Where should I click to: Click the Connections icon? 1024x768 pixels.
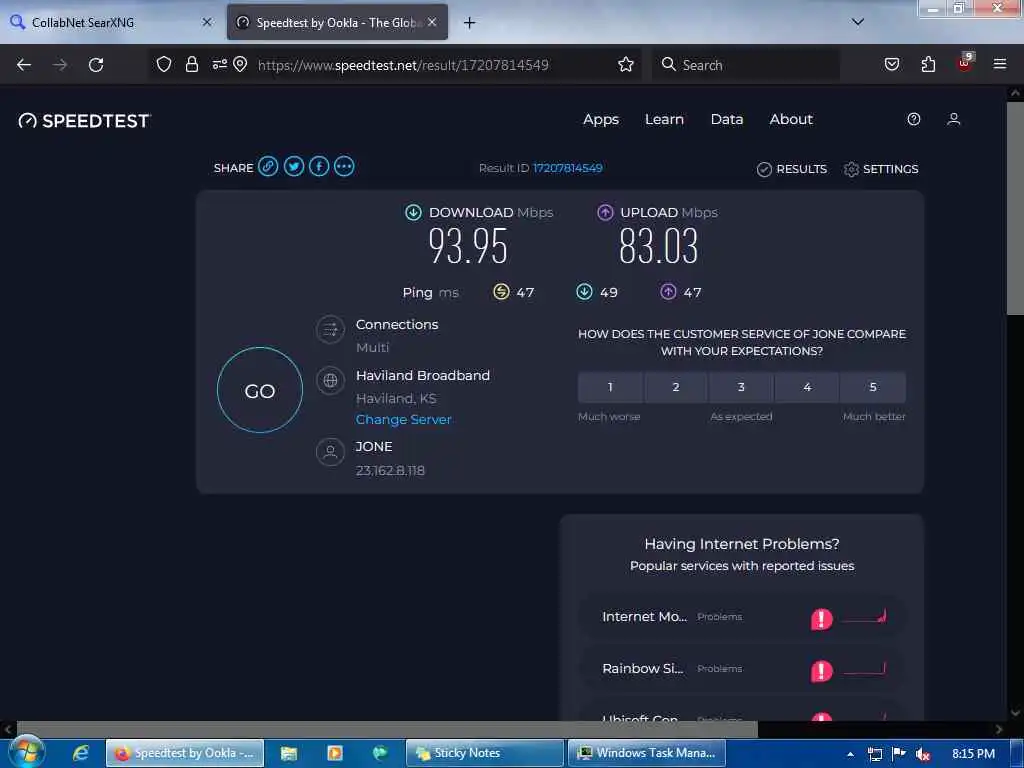330,329
